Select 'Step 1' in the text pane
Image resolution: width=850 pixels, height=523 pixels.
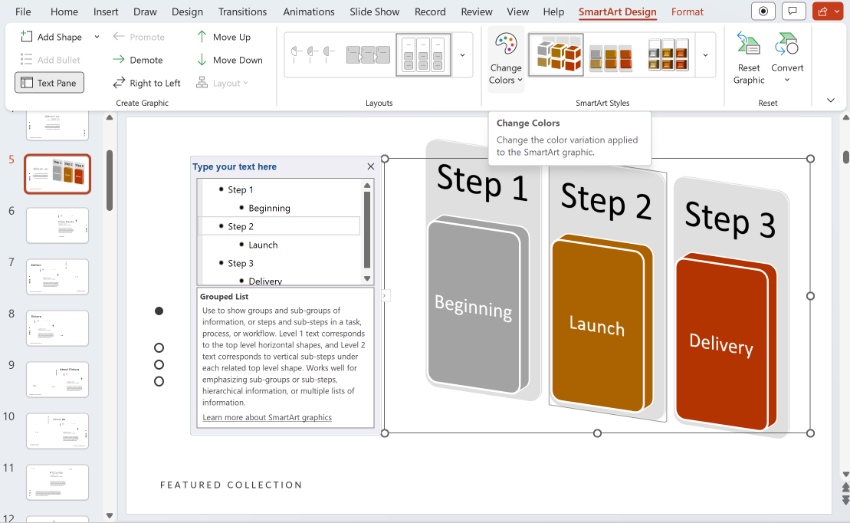click(x=240, y=190)
